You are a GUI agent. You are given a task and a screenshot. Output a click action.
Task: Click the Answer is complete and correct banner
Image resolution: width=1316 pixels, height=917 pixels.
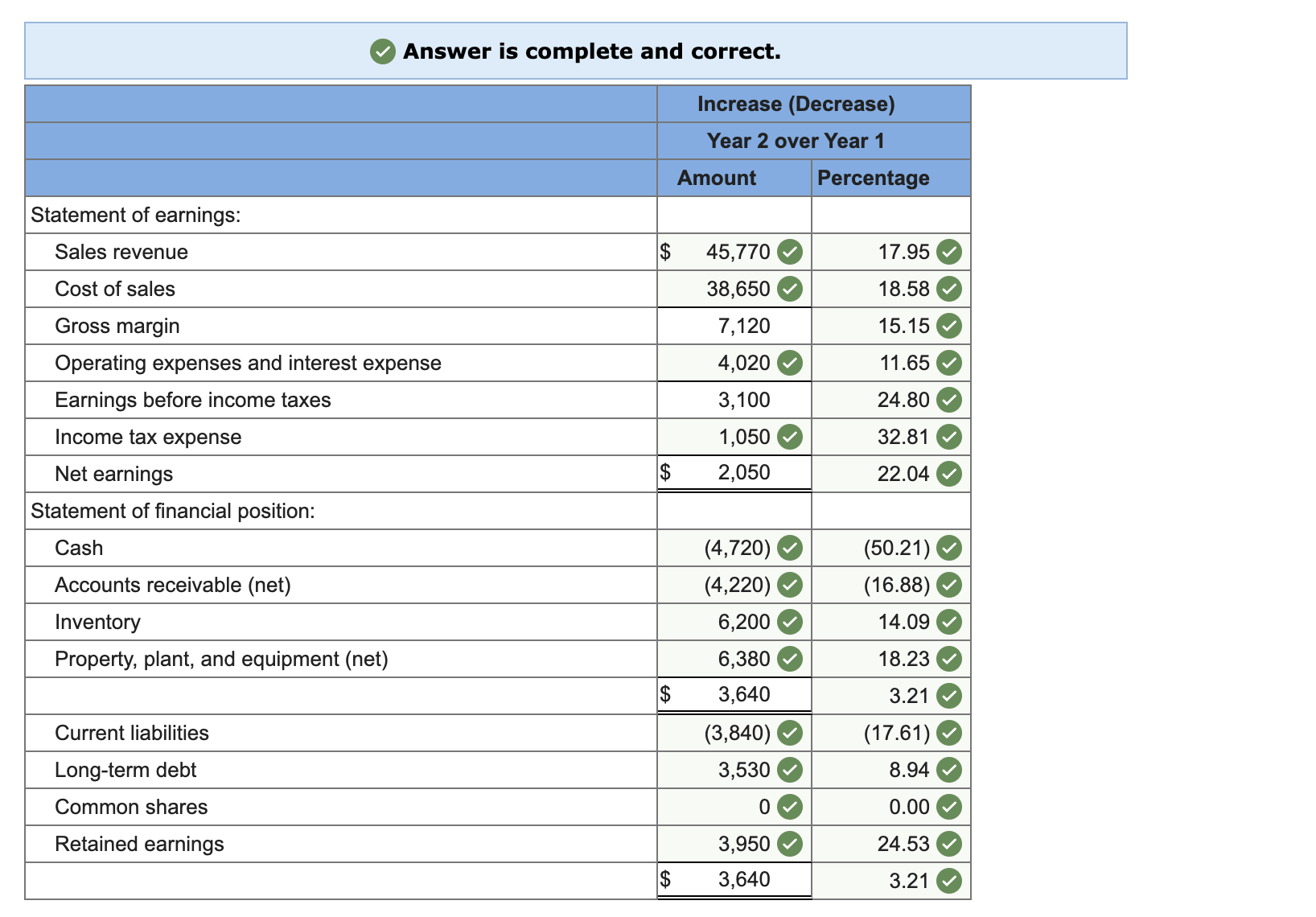[x=591, y=51]
